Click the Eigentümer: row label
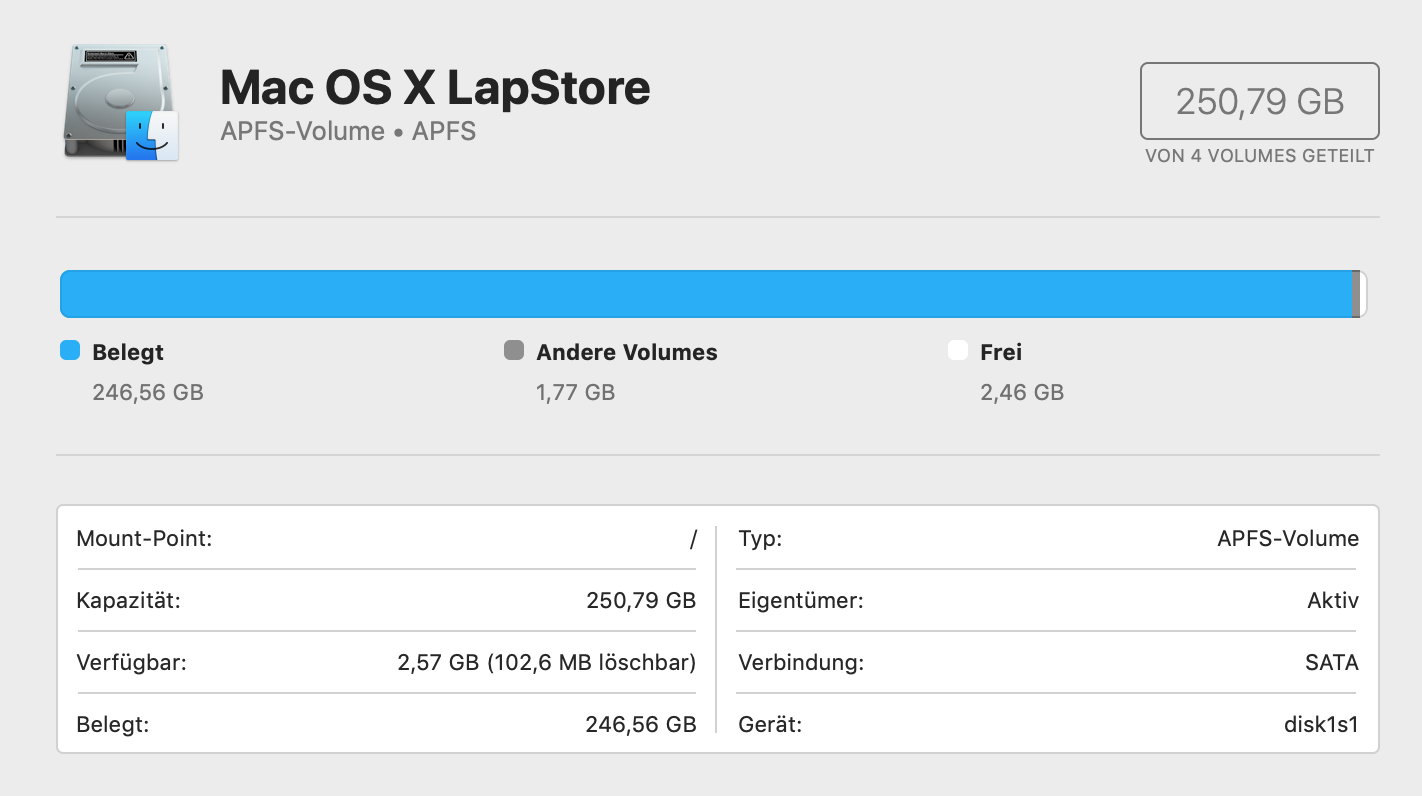 click(x=801, y=601)
